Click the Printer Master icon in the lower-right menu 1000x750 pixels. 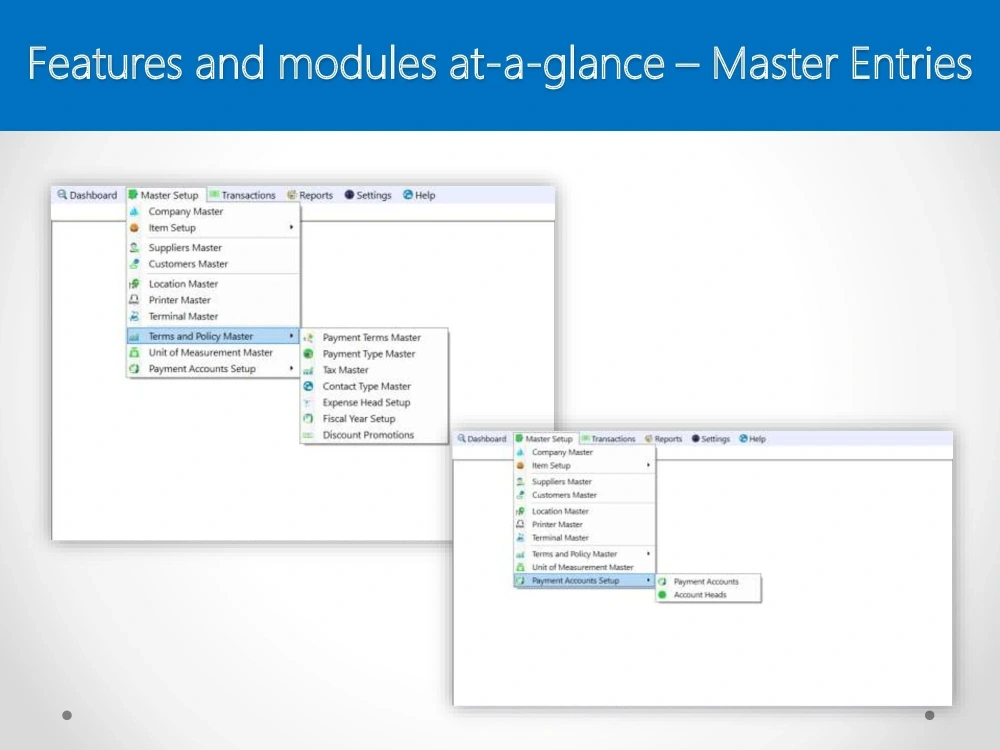[520, 524]
